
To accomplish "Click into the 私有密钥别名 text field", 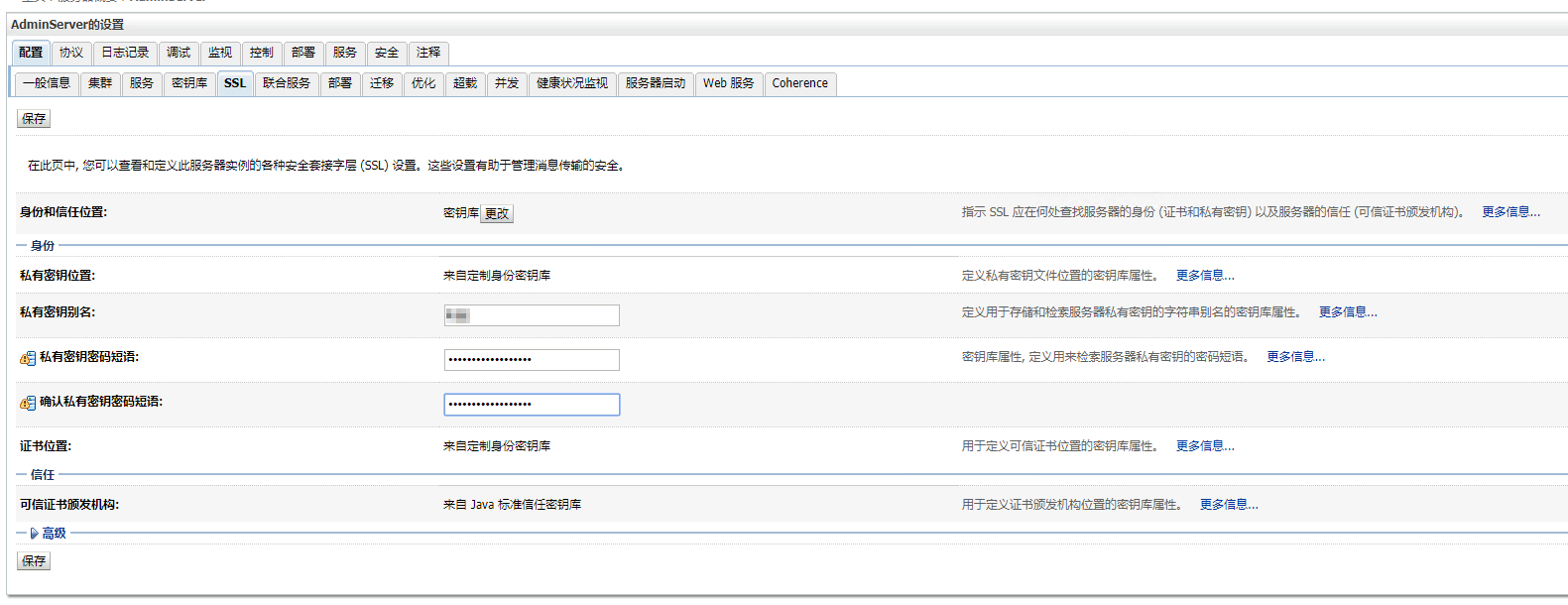I will (532, 315).
